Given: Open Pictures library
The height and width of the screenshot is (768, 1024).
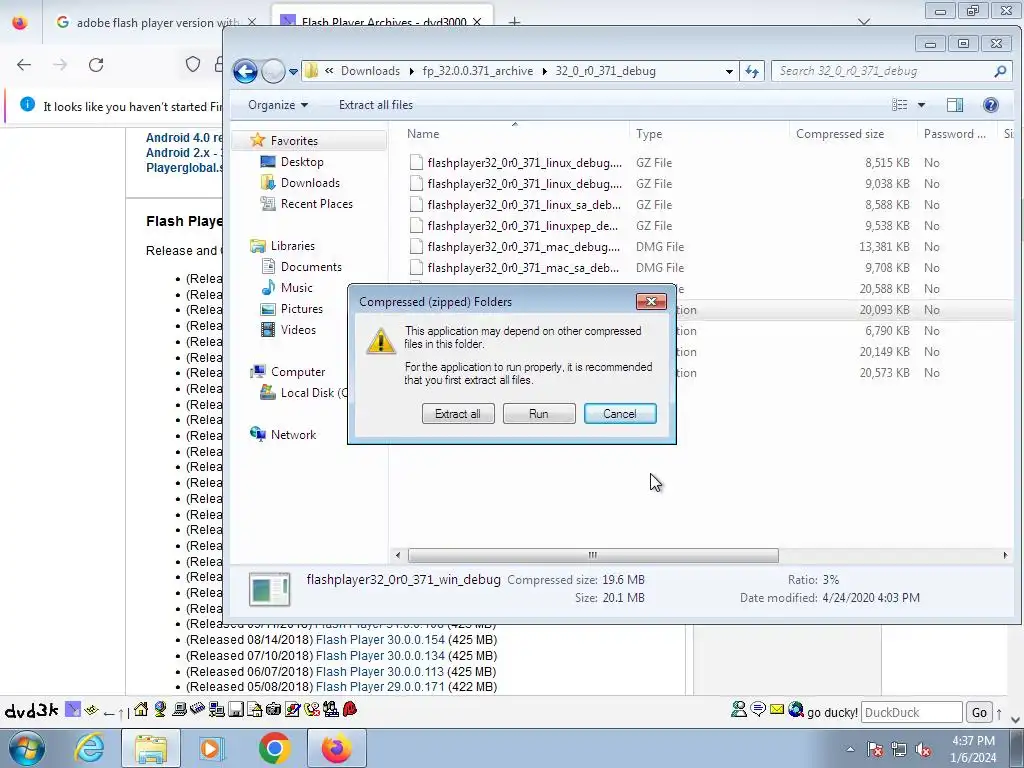Looking at the screenshot, I should coord(302,308).
